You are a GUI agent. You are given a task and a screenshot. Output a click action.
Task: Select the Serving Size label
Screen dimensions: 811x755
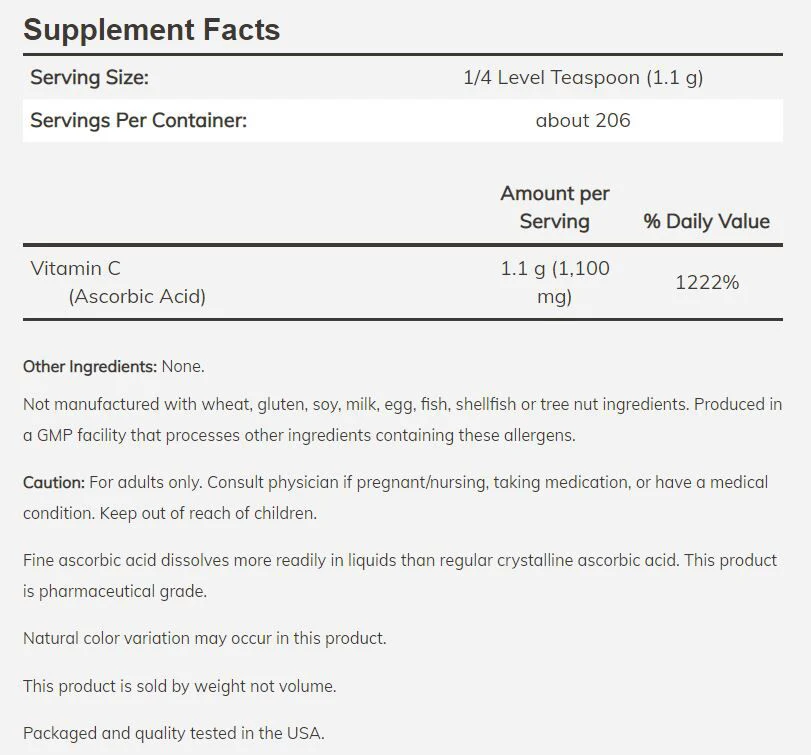89,78
